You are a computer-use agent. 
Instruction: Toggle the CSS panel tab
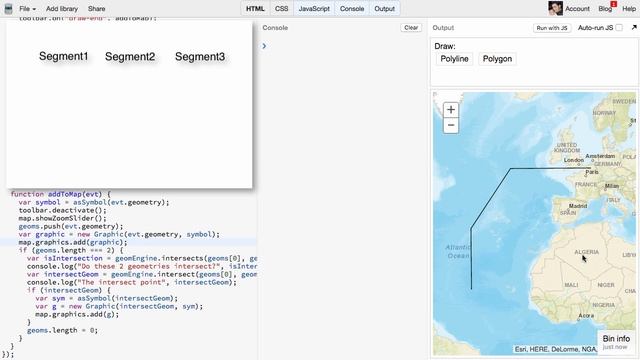point(281,9)
